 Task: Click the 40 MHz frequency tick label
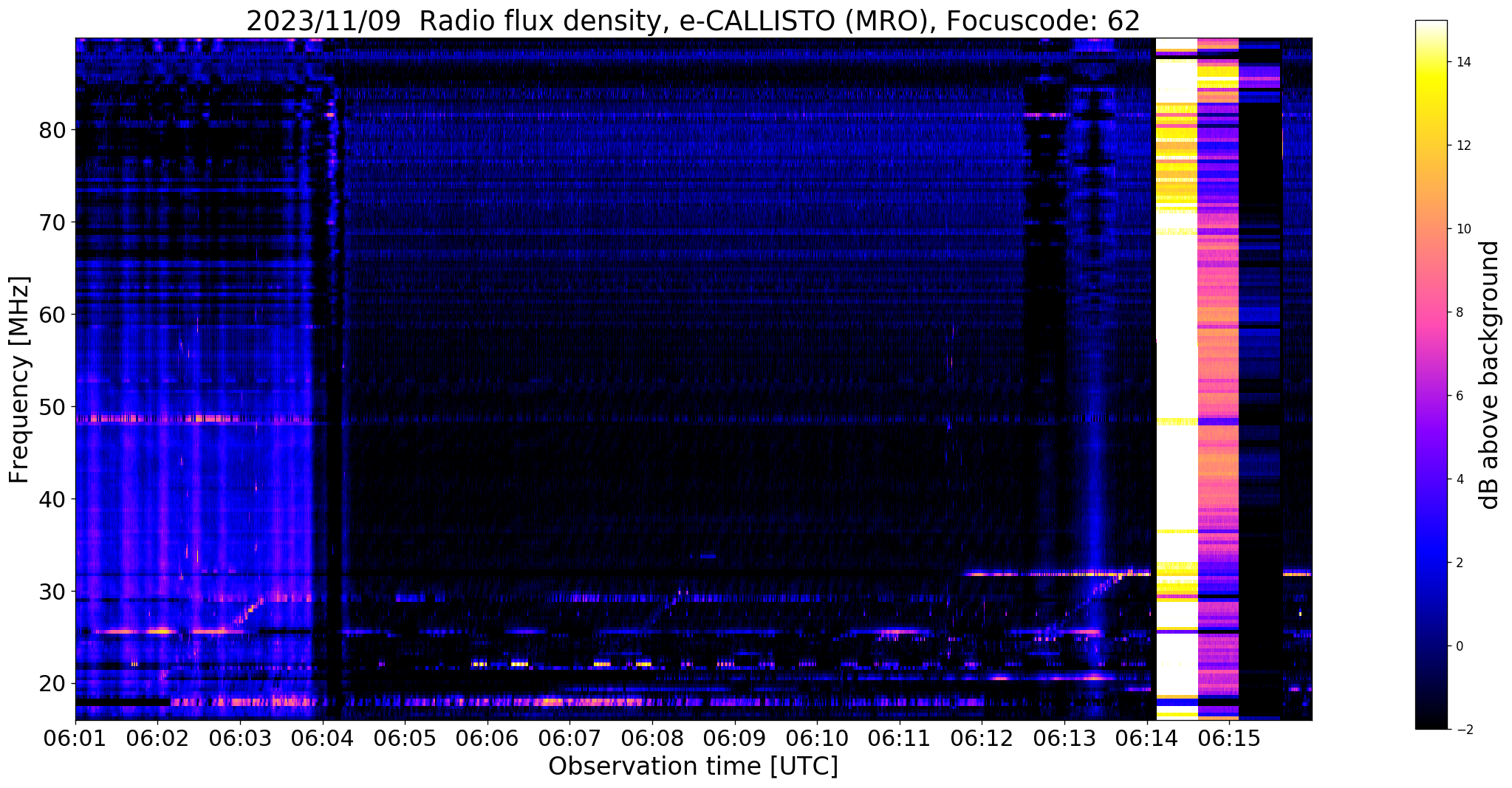point(52,499)
